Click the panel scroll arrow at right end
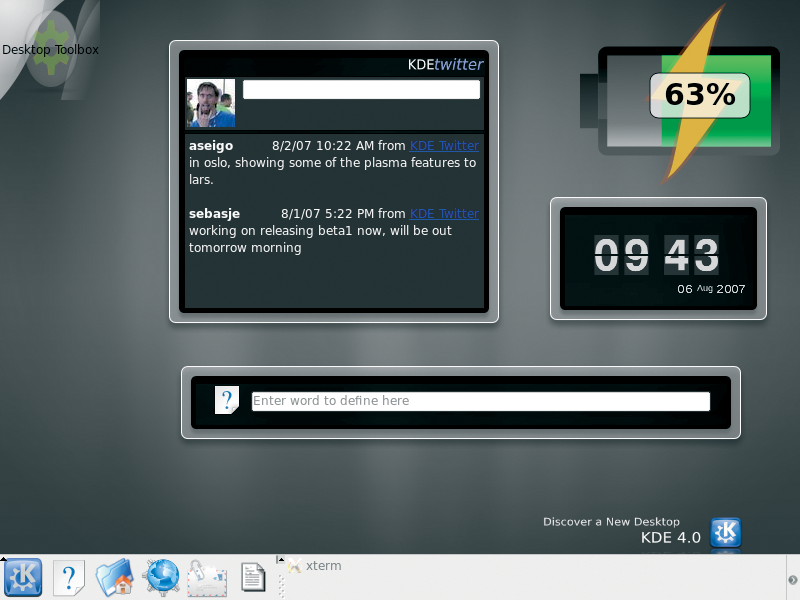Image resolution: width=800 pixels, height=600 pixels. click(x=792, y=580)
